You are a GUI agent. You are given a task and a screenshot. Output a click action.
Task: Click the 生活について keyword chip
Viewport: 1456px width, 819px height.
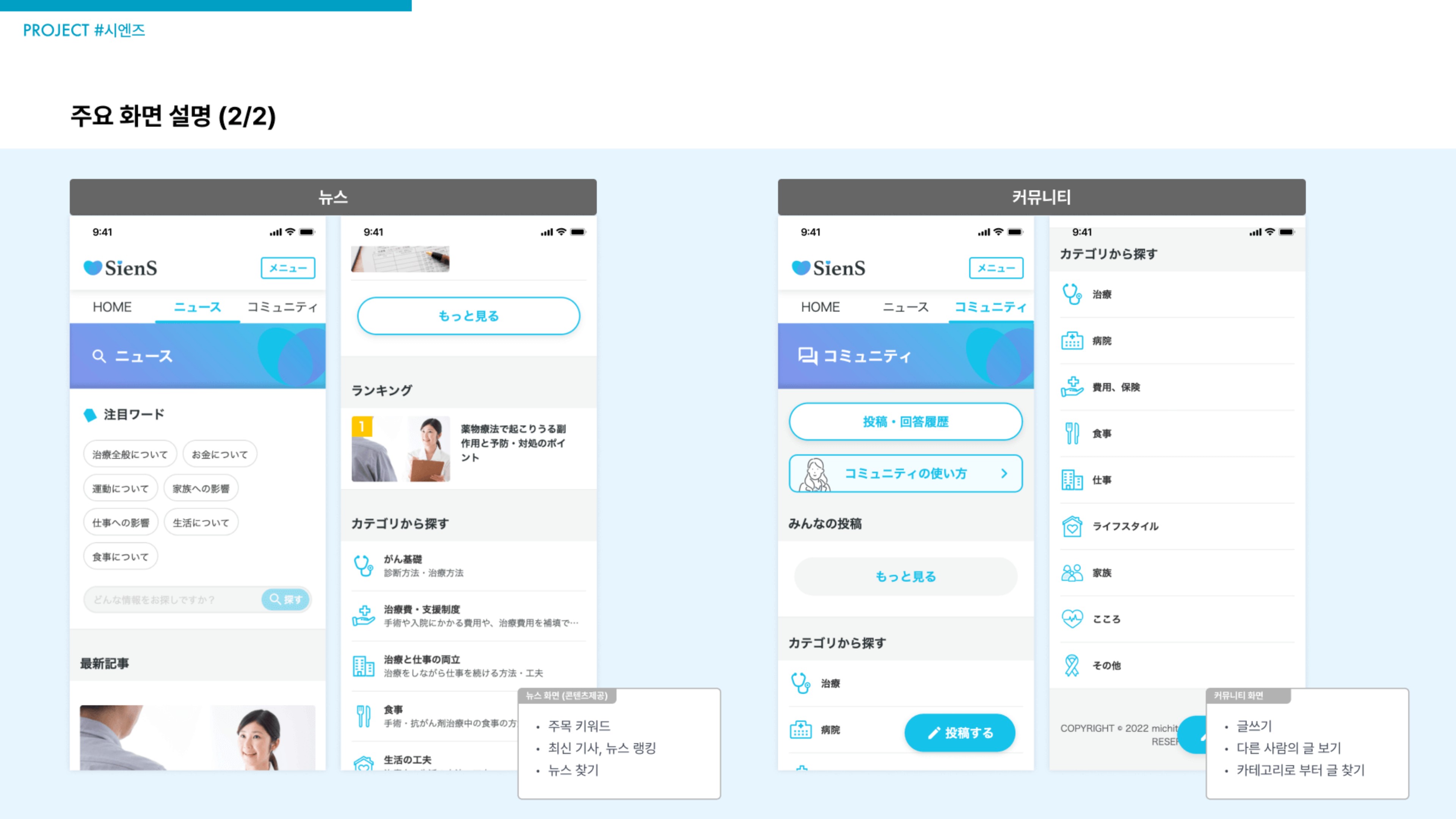[201, 523]
